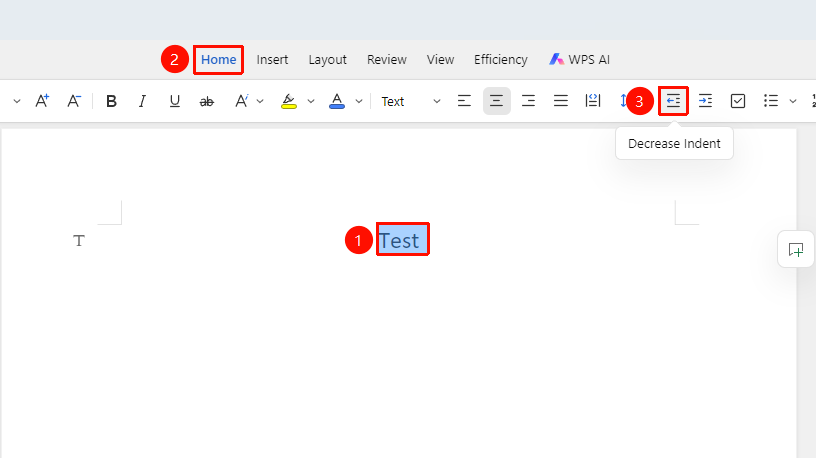This screenshot has width=816, height=458.
Task: Center align the text
Action: pyautogui.click(x=496, y=101)
